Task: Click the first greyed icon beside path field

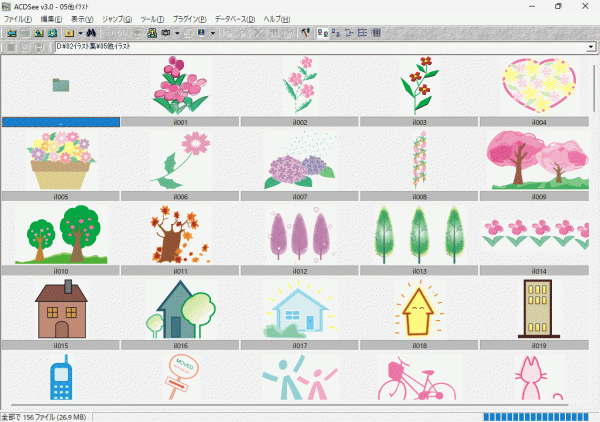Action: 11,47
